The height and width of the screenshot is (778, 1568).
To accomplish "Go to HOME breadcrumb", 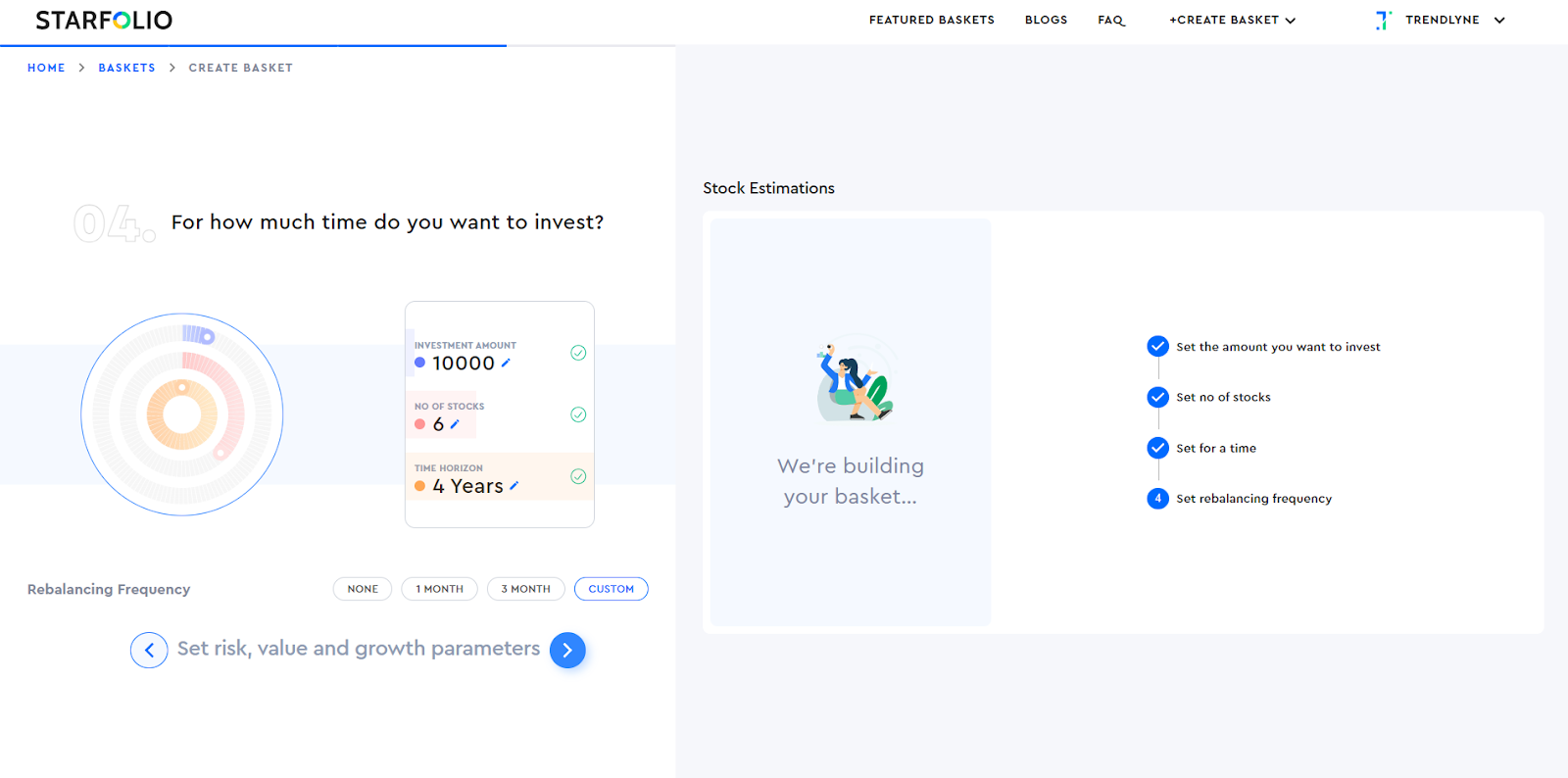I will (46, 68).
